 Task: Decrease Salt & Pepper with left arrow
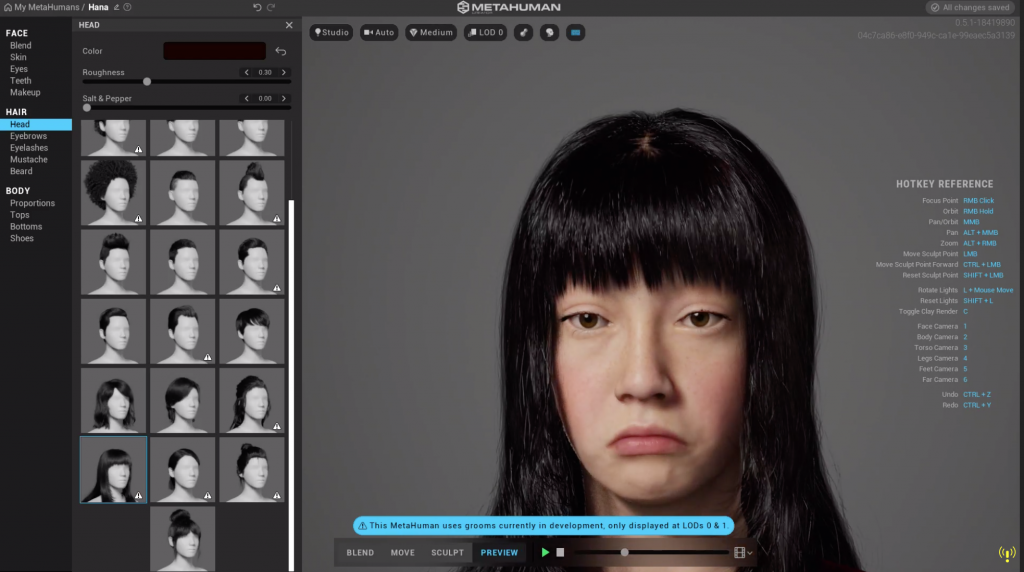pos(246,99)
